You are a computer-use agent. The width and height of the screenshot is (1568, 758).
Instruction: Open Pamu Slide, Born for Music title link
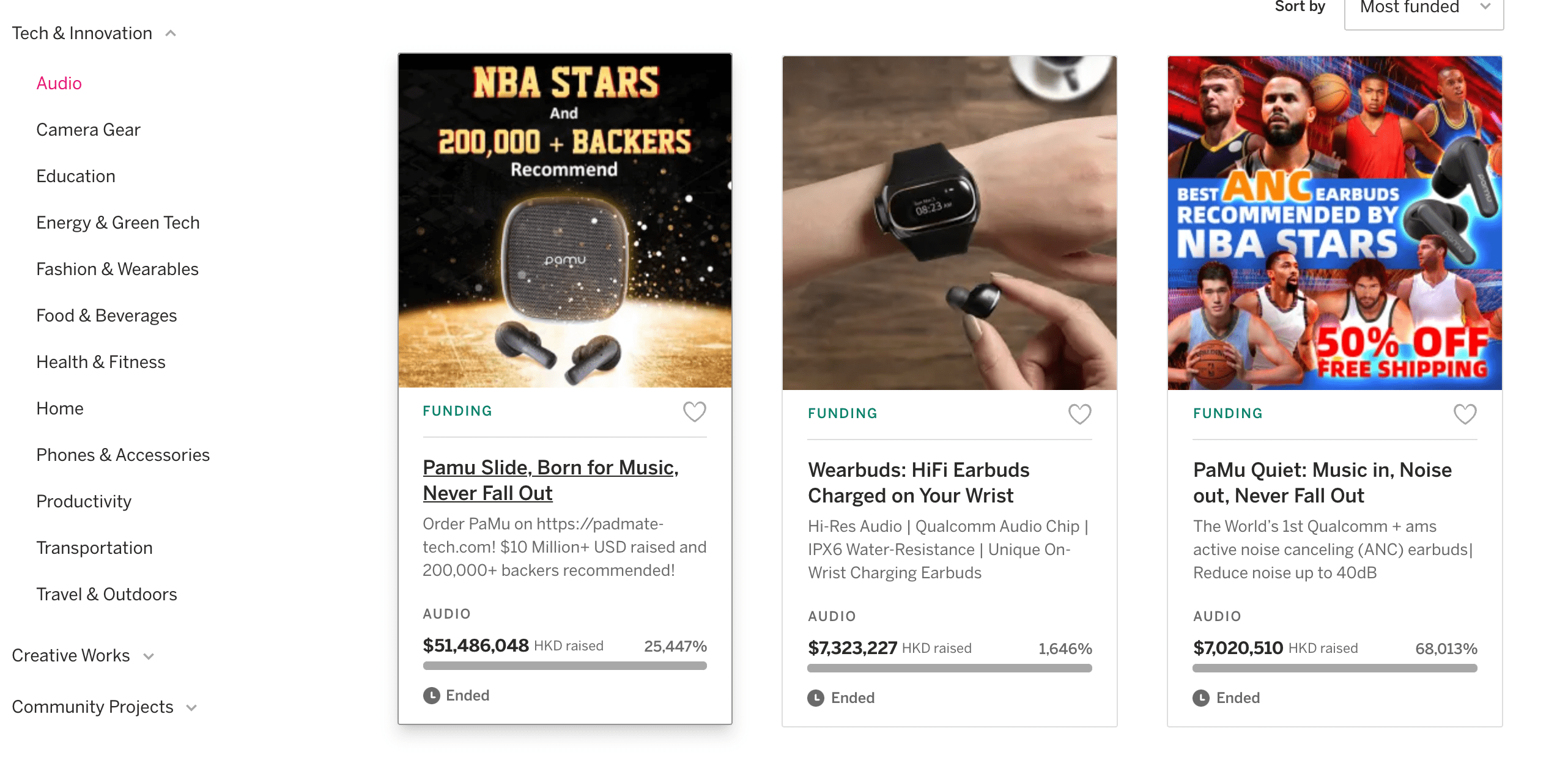(550, 480)
